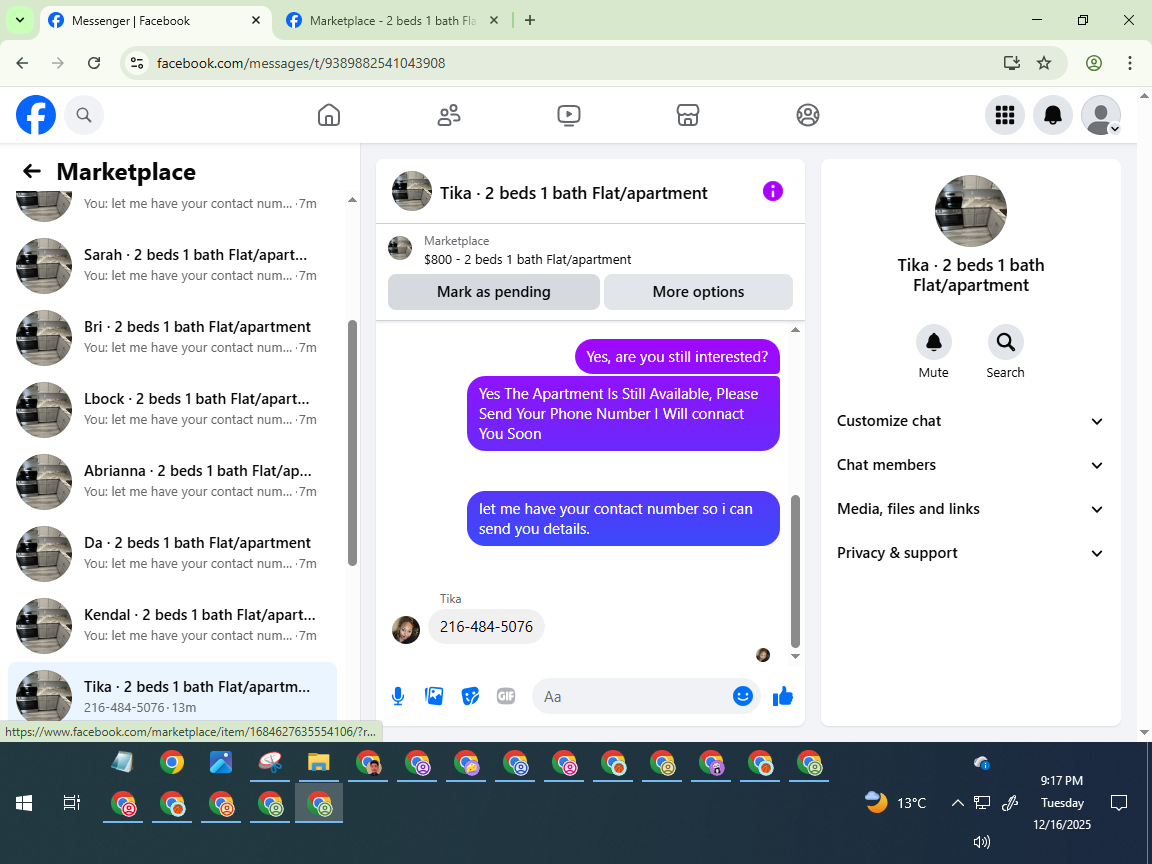Viewport: 1152px width, 864px height.
Task: Expand Customize chat section
Action: pos(970,421)
